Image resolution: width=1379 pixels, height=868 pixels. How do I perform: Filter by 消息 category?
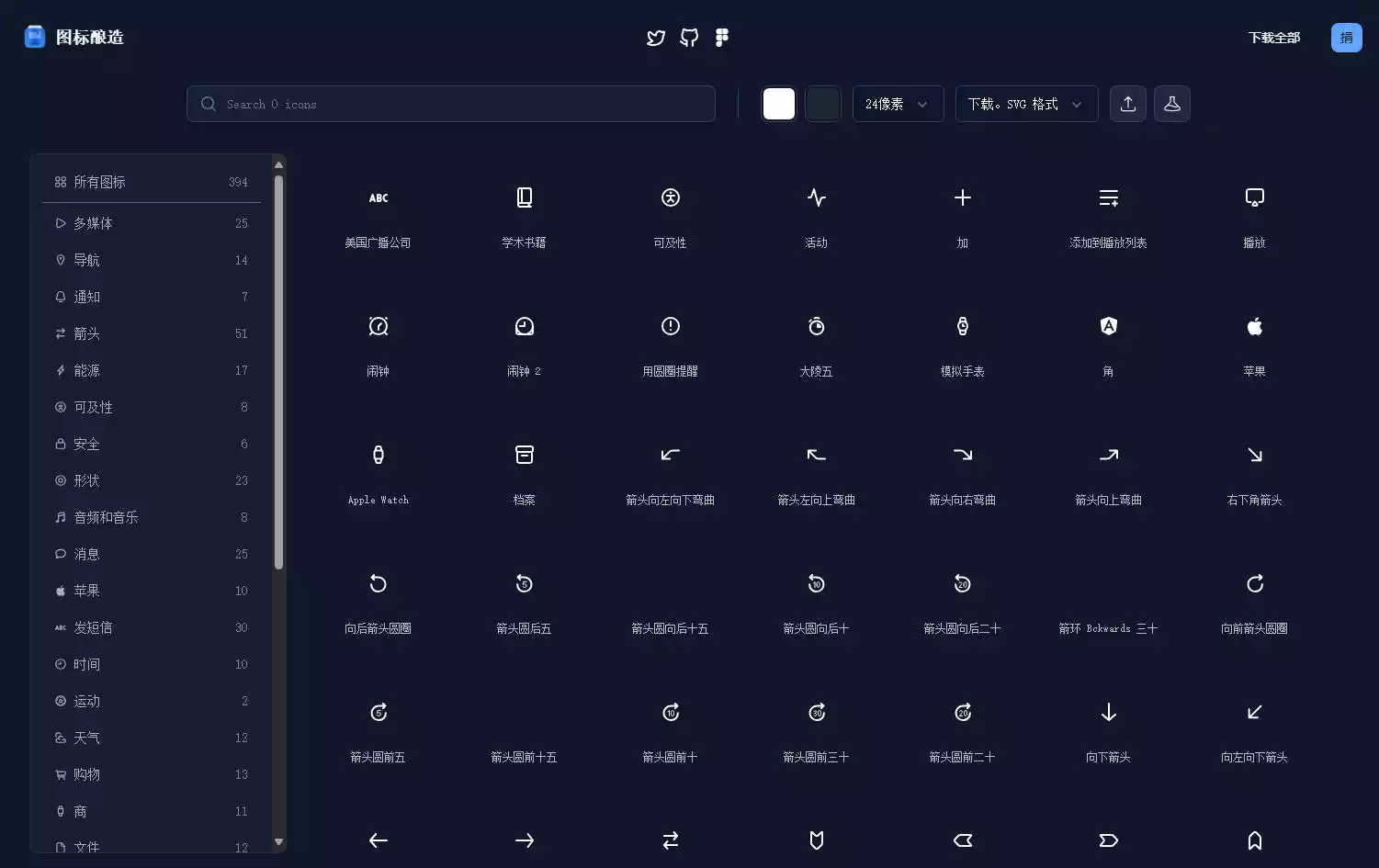point(152,554)
